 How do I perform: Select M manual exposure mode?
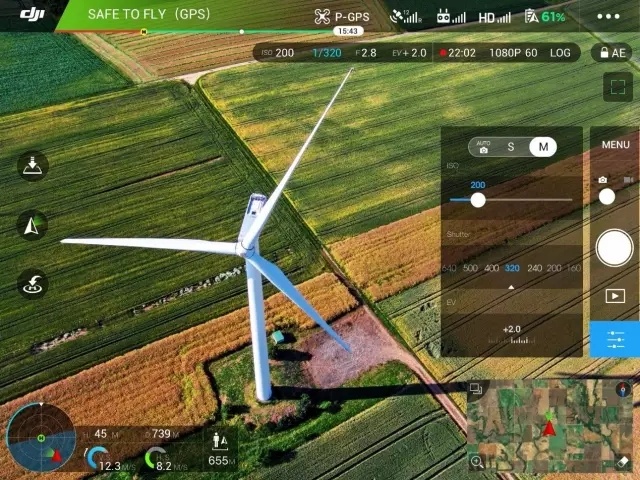click(543, 147)
